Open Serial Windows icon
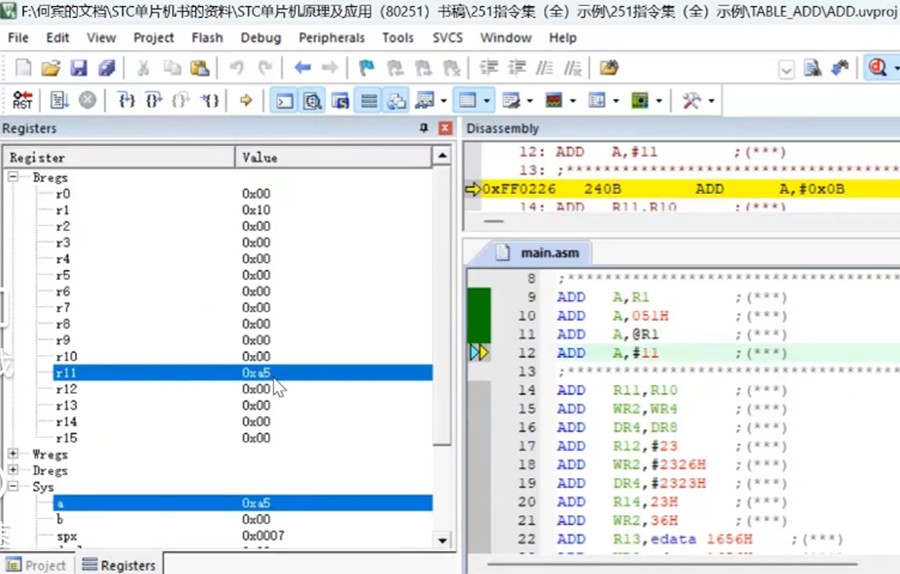 click(510, 101)
